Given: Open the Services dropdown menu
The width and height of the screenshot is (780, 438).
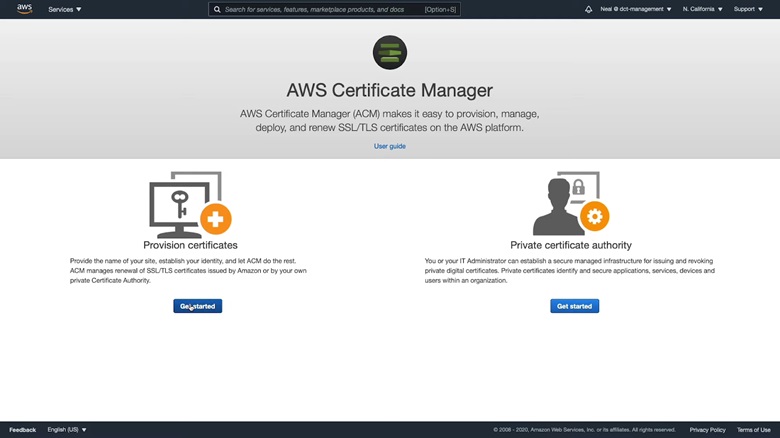Looking at the screenshot, I should coord(65,9).
